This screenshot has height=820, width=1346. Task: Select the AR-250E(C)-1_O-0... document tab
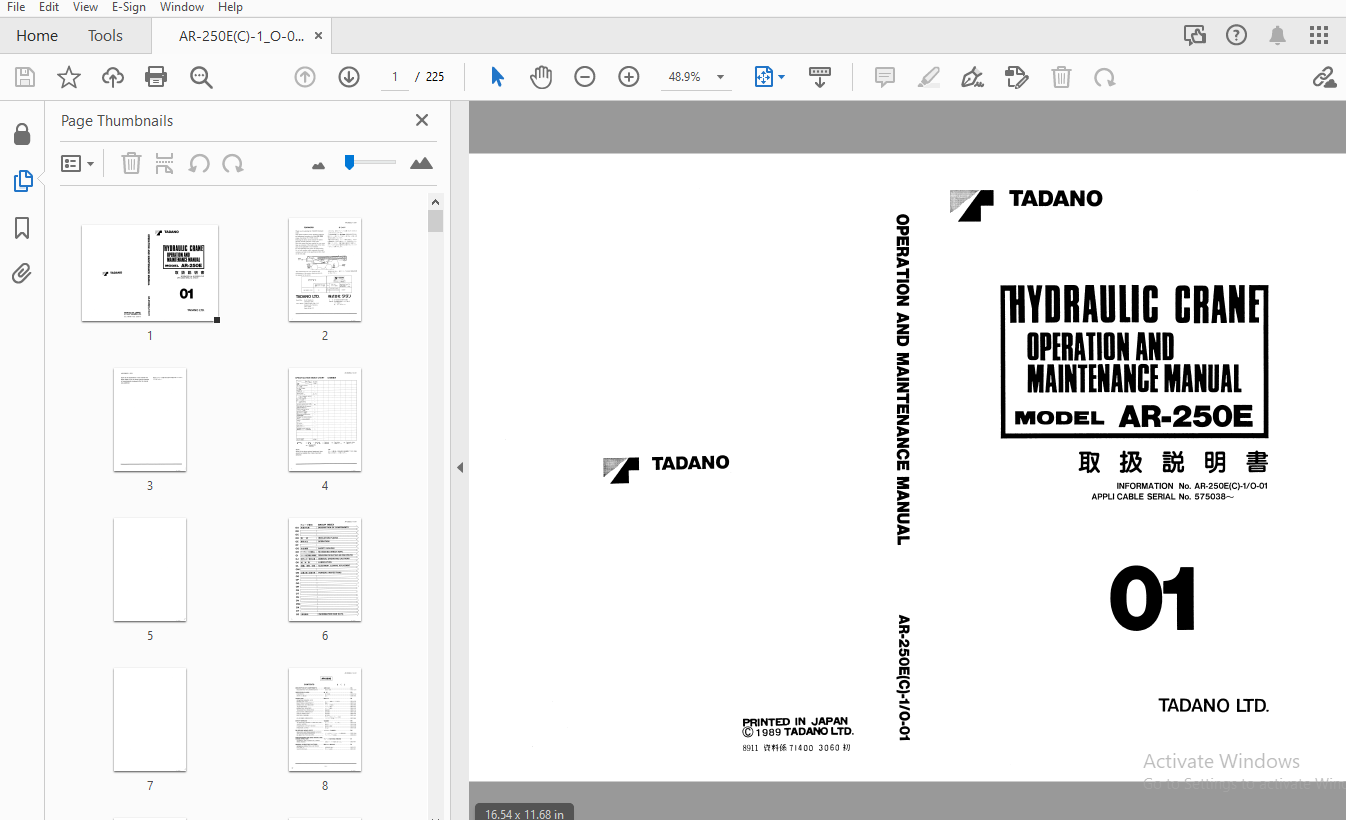pyautogui.click(x=240, y=35)
